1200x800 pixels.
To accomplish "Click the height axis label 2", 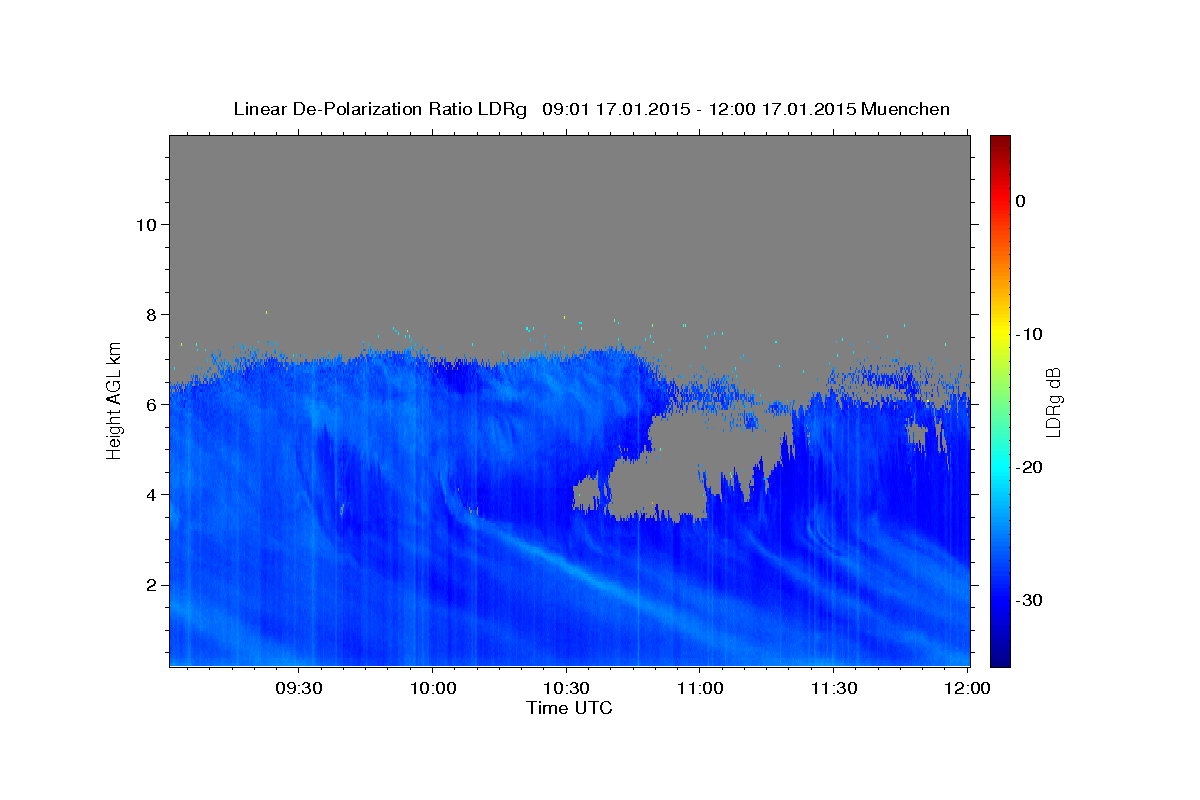I will click(149, 585).
